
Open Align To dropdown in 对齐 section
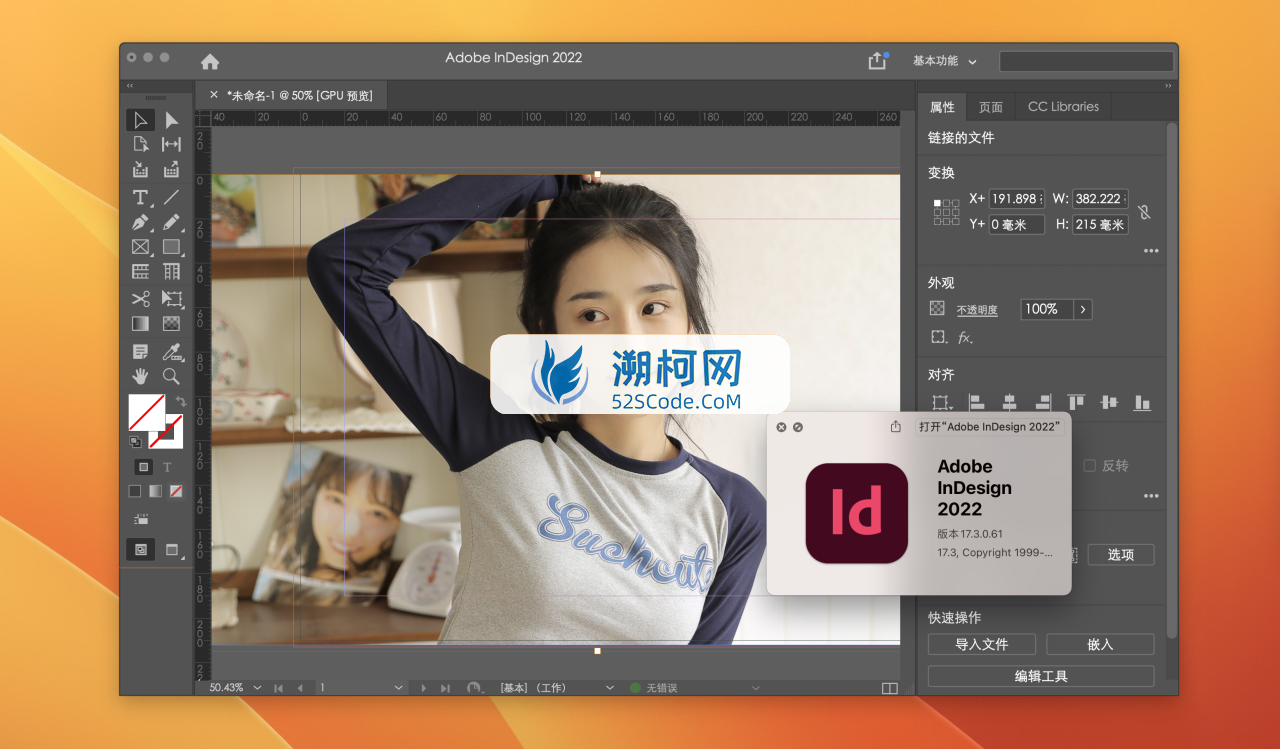coord(941,403)
